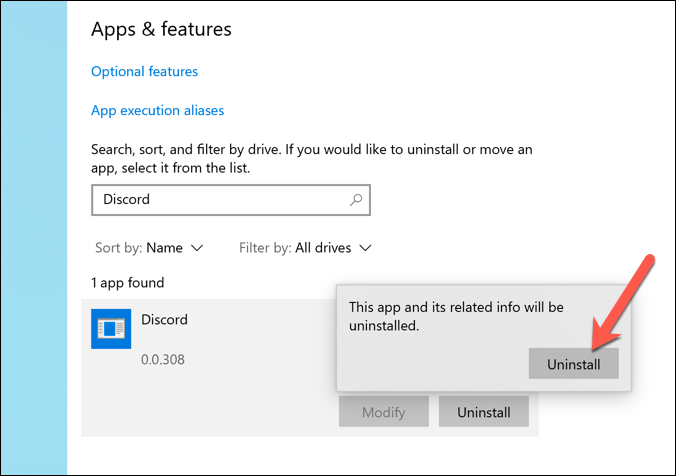Click the Discord app icon
The height and width of the screenshot is (476, 676).
pos(110,329)
